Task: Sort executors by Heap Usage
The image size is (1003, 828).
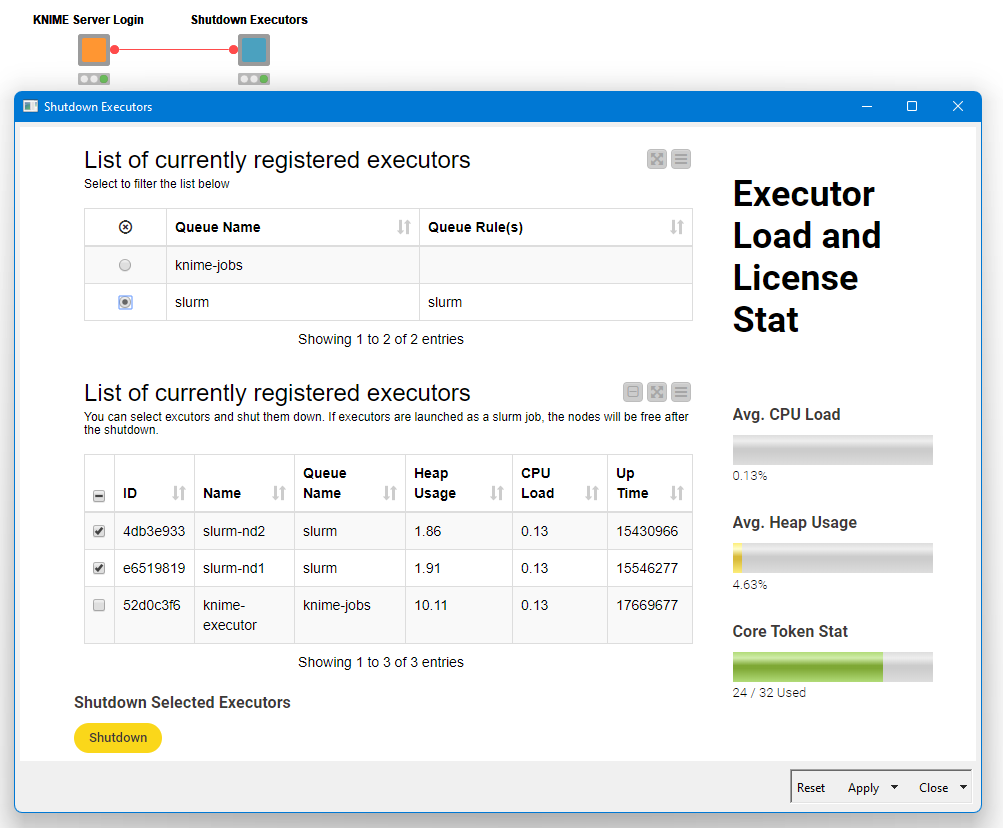Action: pos(497,493)
